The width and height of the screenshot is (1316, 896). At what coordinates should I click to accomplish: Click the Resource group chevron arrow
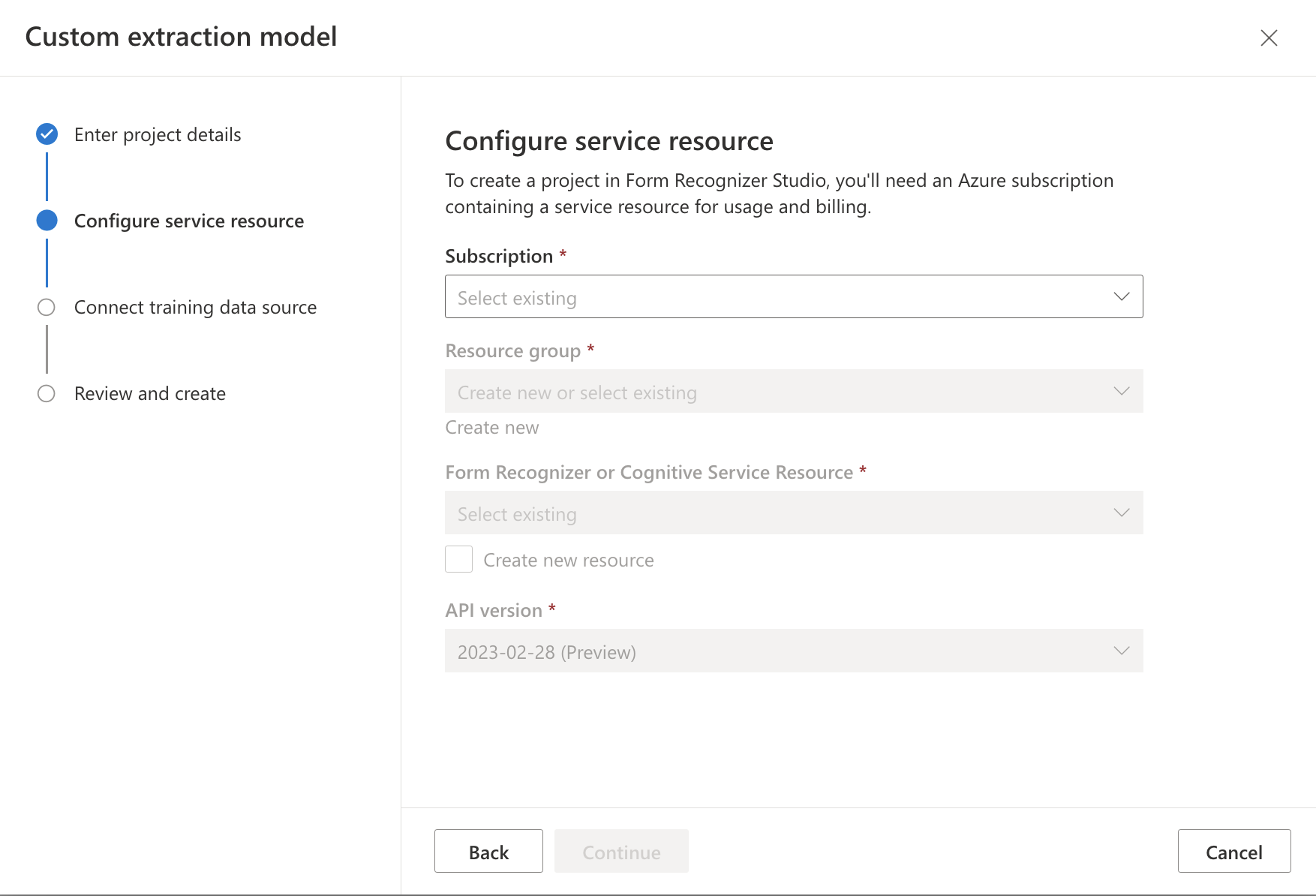[x=1122, y=391]
